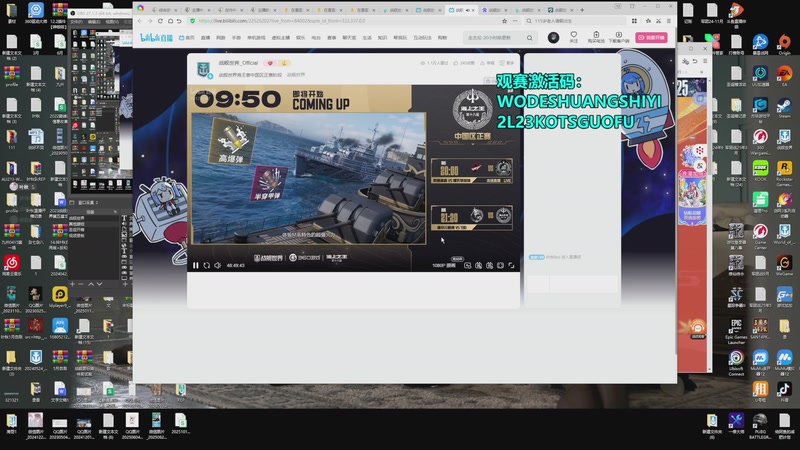Image resolution: width=800 pixels, height=450 pixels.
Task: Click the browser address bar URL
Action: point(282,21)
